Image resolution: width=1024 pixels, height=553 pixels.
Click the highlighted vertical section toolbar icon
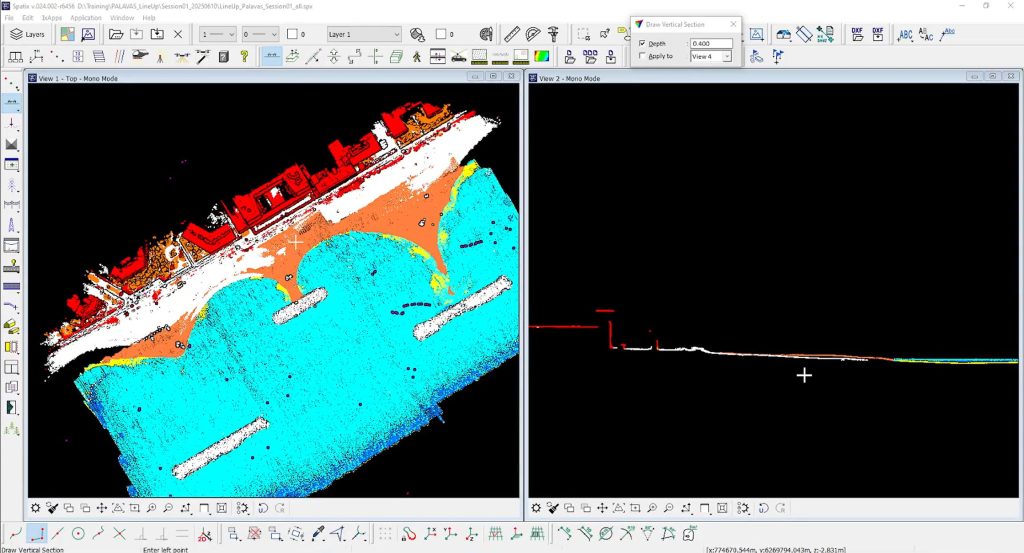tap(272, 57)
